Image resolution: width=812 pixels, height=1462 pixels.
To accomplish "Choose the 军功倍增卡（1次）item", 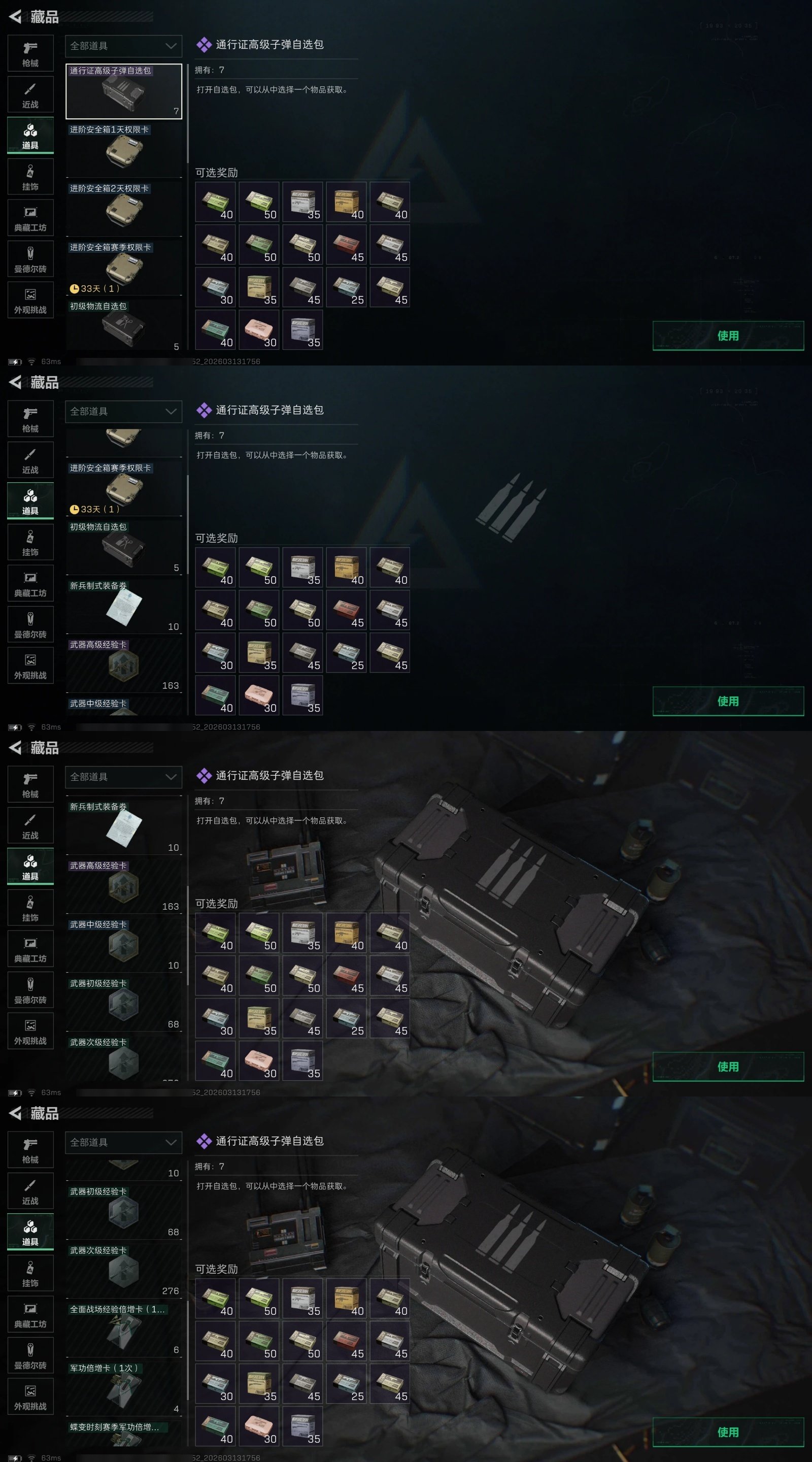I will tap(124, 1388).
